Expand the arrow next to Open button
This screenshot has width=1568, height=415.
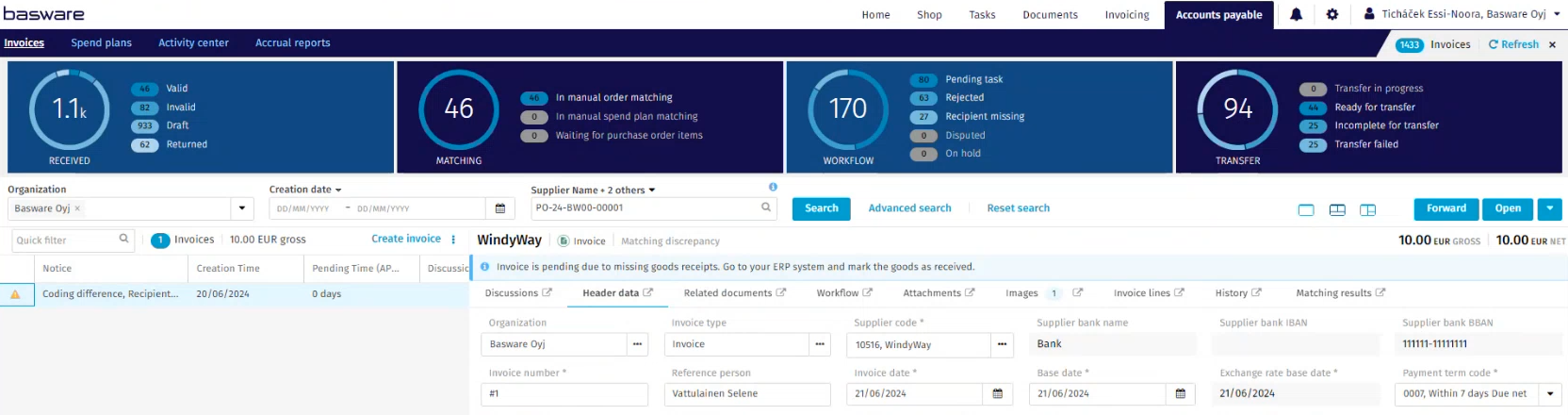(x=1550, y=208)
